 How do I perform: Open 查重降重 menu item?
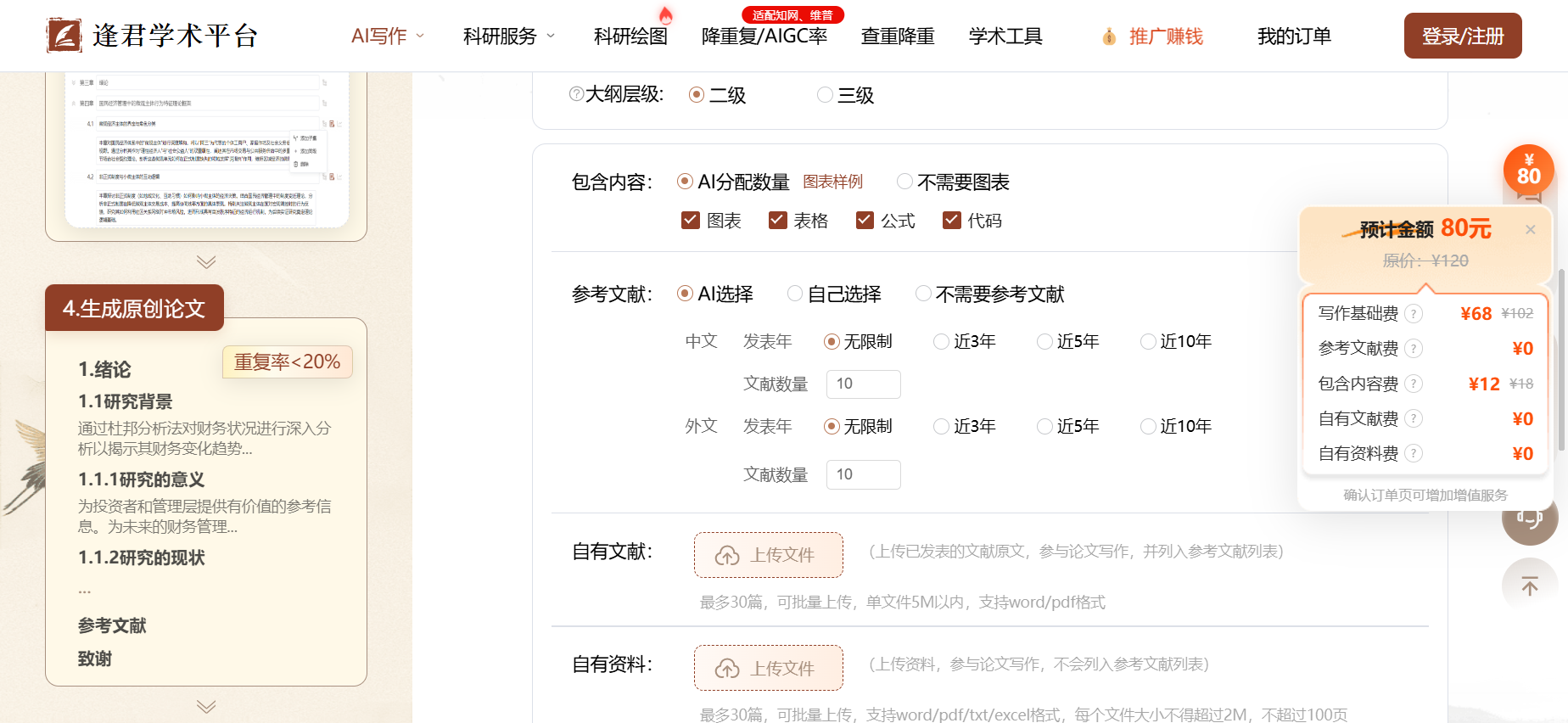coord(898,36)
